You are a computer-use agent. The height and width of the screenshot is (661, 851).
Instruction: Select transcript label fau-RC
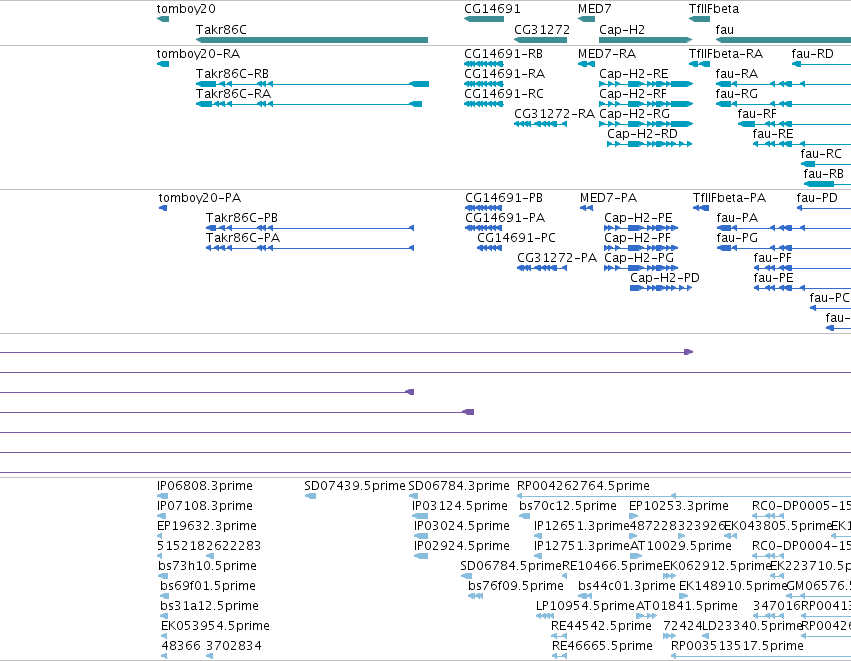pos(821,154)
